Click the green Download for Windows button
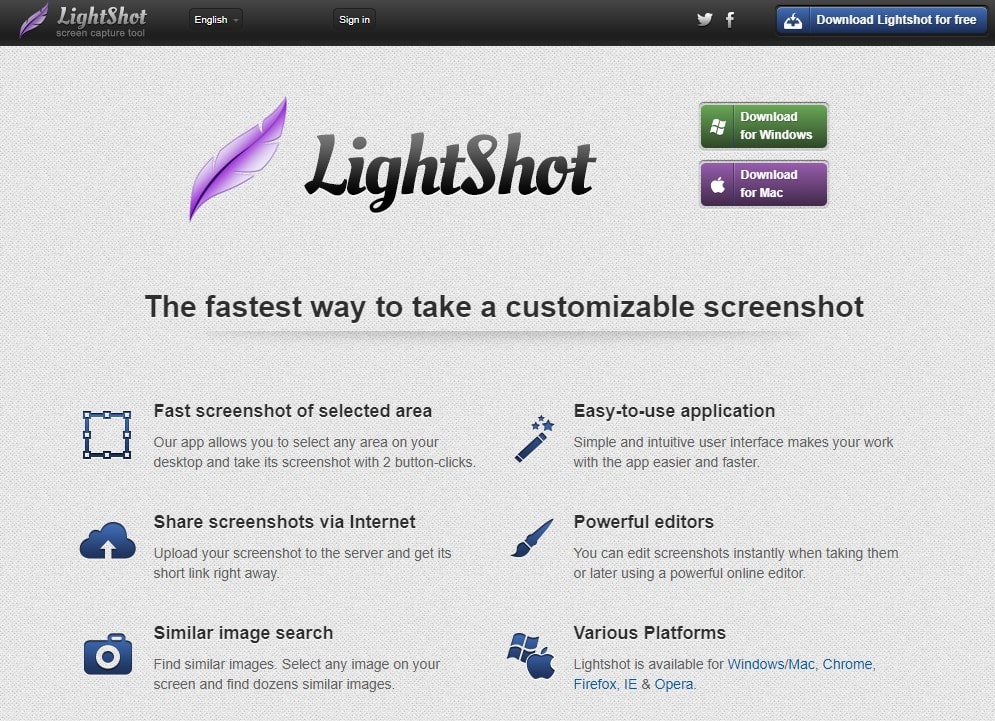 (x=764, y=126)
